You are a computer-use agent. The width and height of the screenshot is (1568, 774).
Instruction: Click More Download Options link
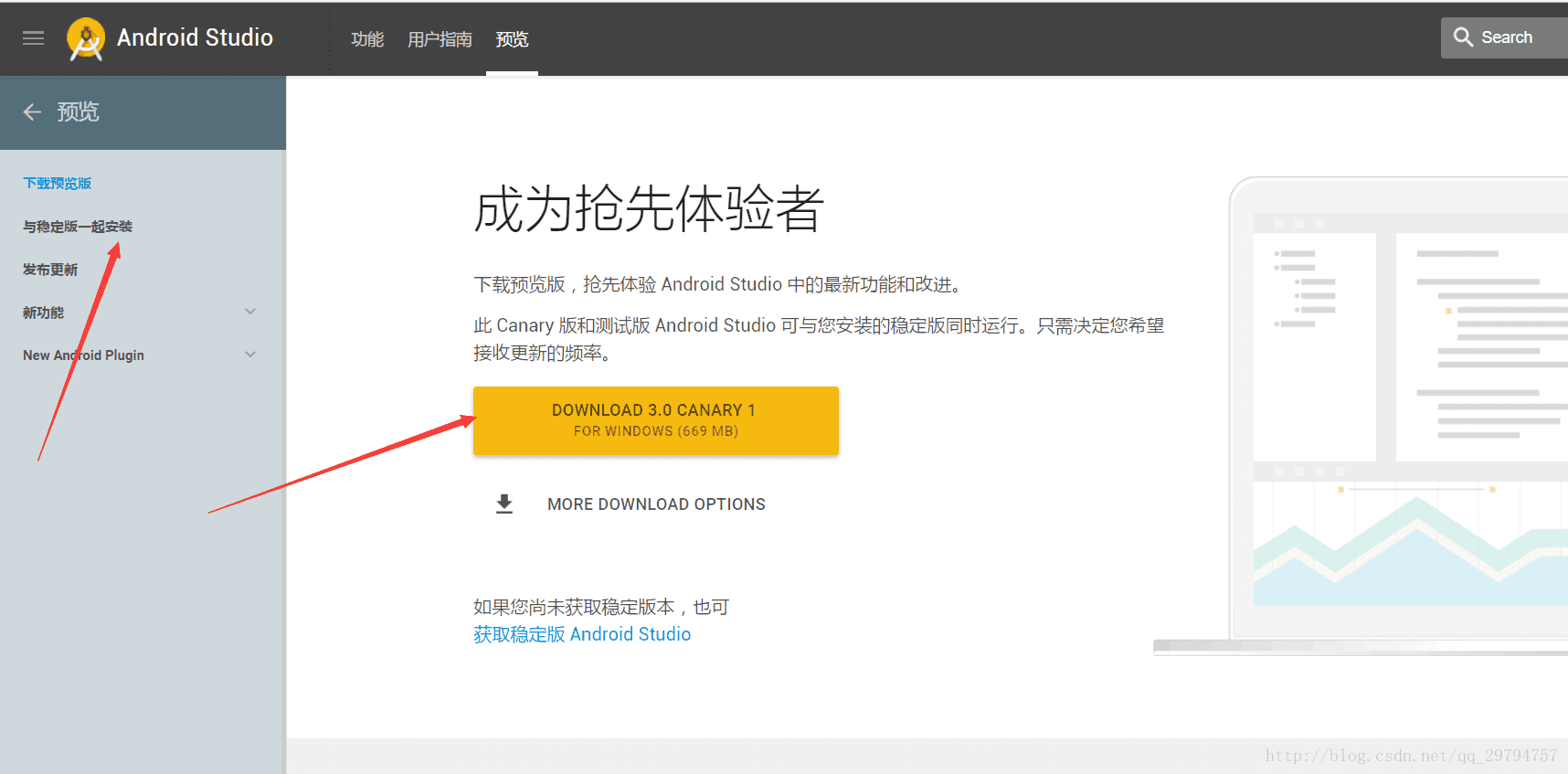tap(656, 504)
